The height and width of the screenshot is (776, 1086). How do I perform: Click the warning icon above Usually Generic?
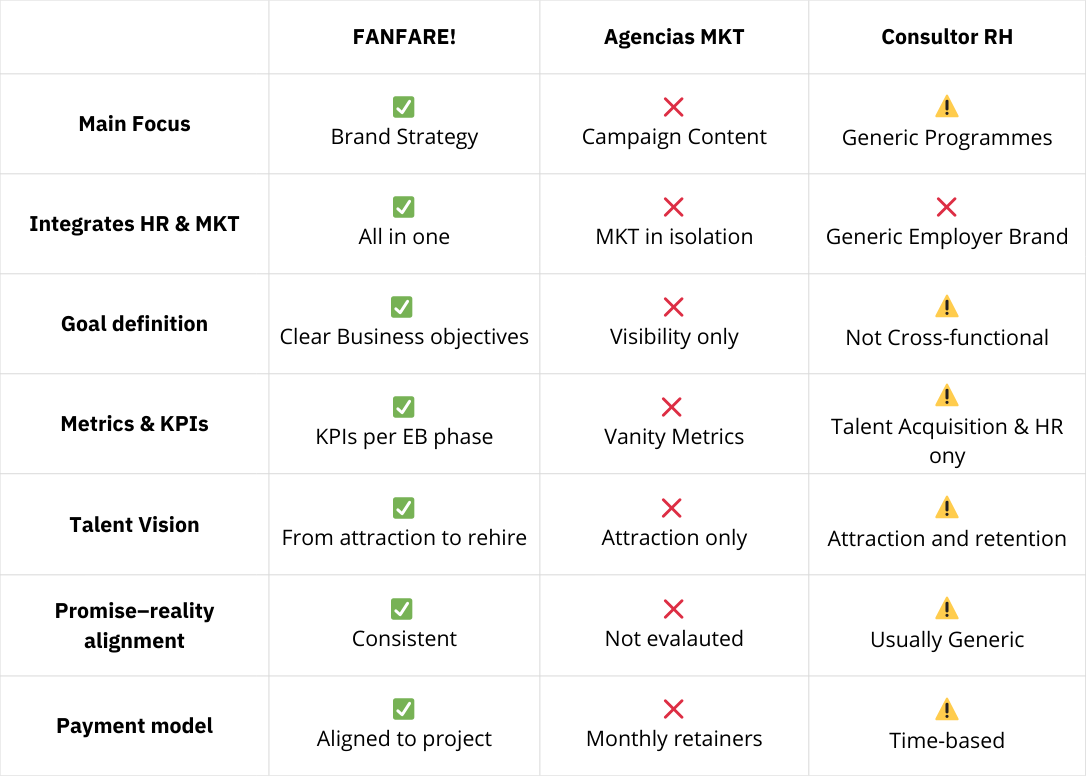(x=946, y=608)
